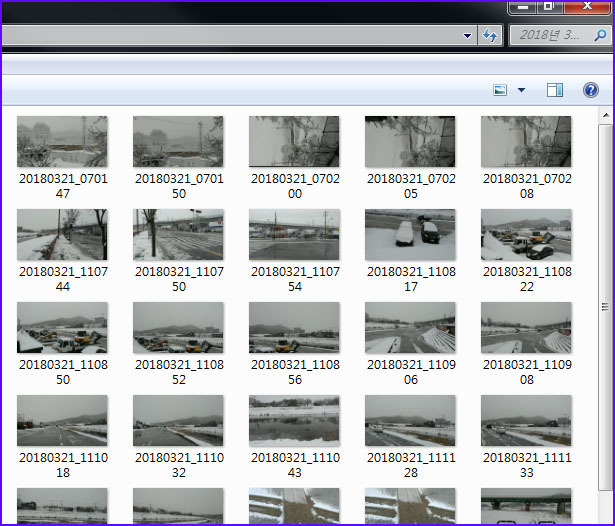615x526 pixels.
Task: Click the change view icon
Action: point(500,90)
